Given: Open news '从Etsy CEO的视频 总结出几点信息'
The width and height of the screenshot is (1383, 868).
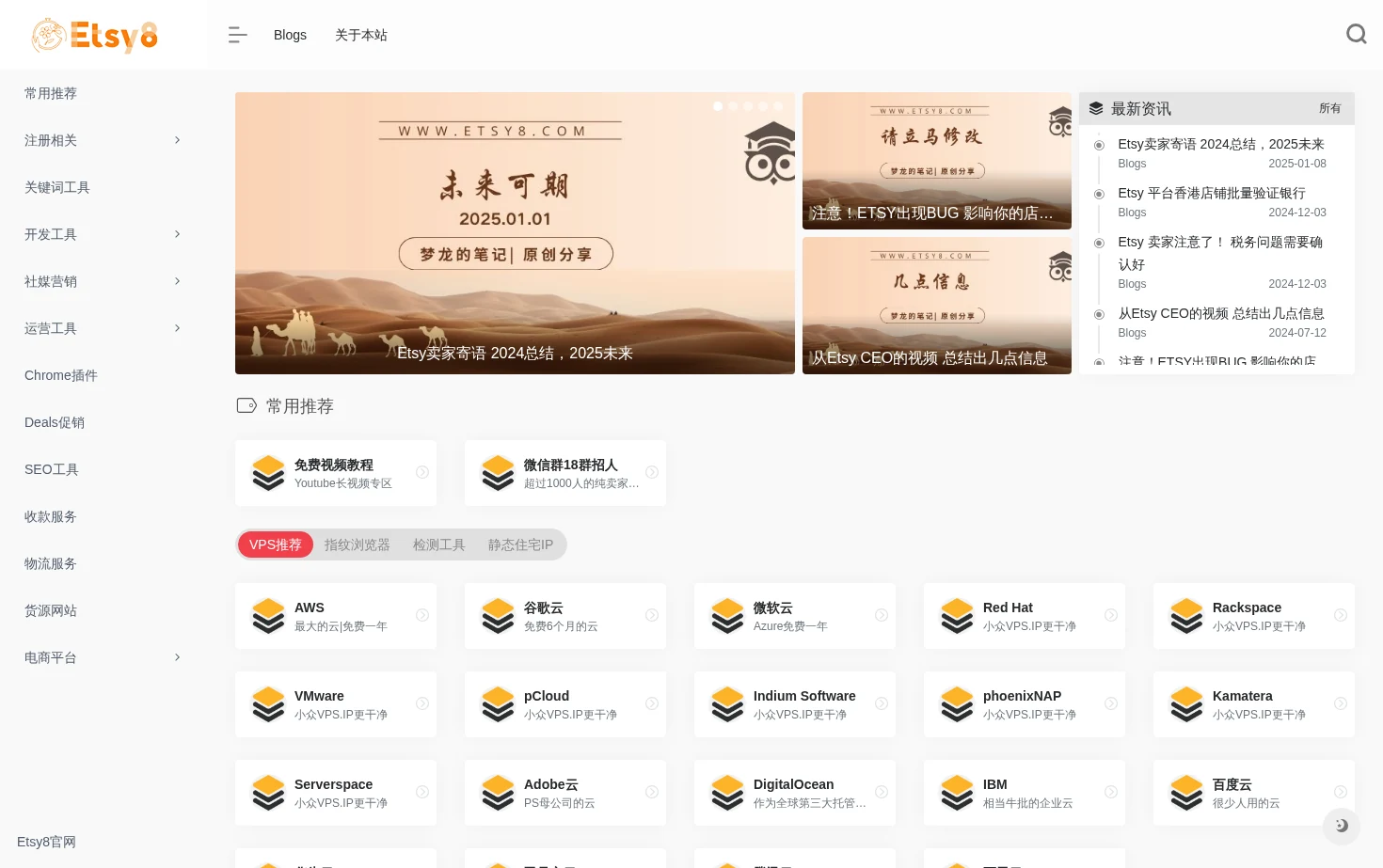Looking at the screenshot, I should point(1221,313).
